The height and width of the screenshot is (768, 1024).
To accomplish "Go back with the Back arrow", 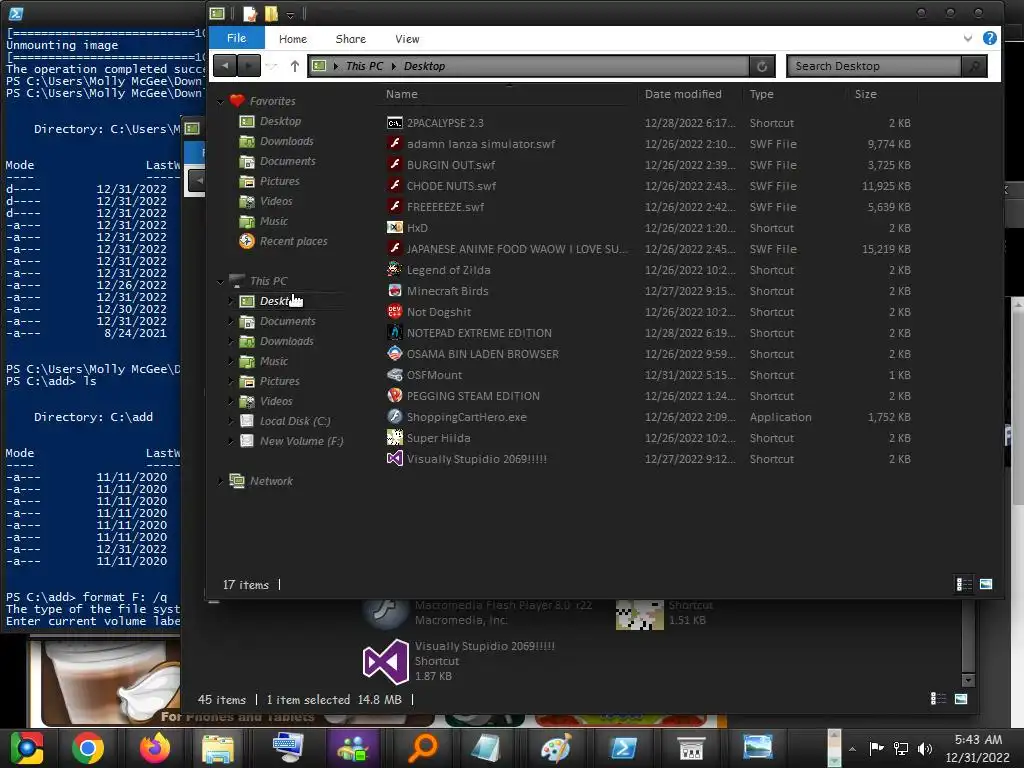I will tap(225, 66).
